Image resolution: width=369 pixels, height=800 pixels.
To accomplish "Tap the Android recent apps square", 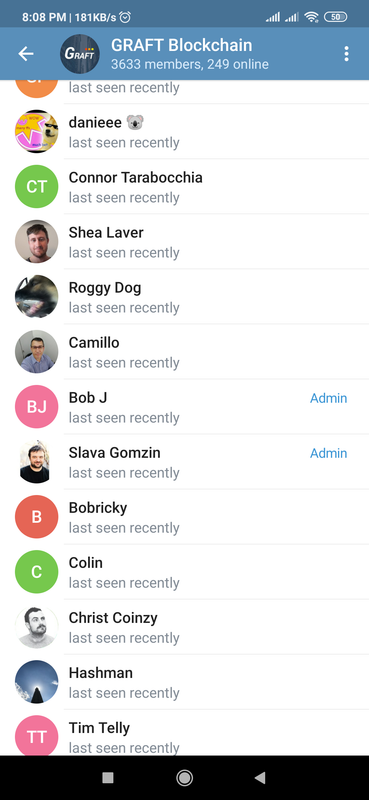I will tap(108, 778).
